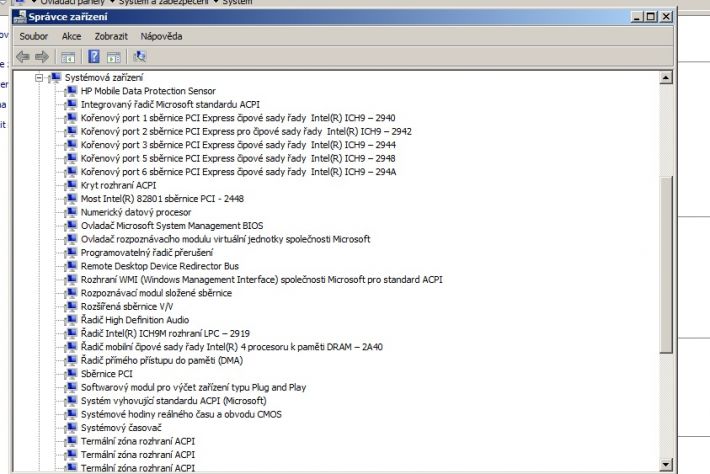Click the vertical scrollbar thumb

[666, 264]
